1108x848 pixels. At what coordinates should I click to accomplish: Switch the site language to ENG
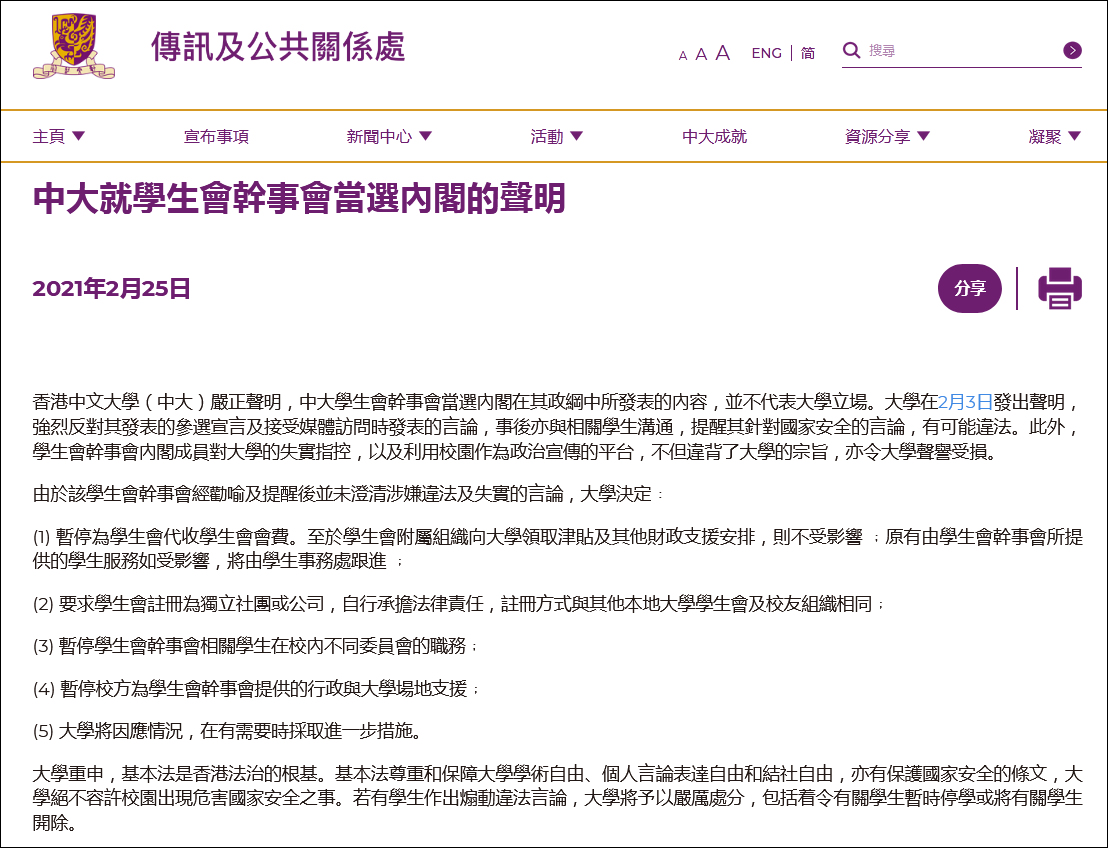pos(766,53)
